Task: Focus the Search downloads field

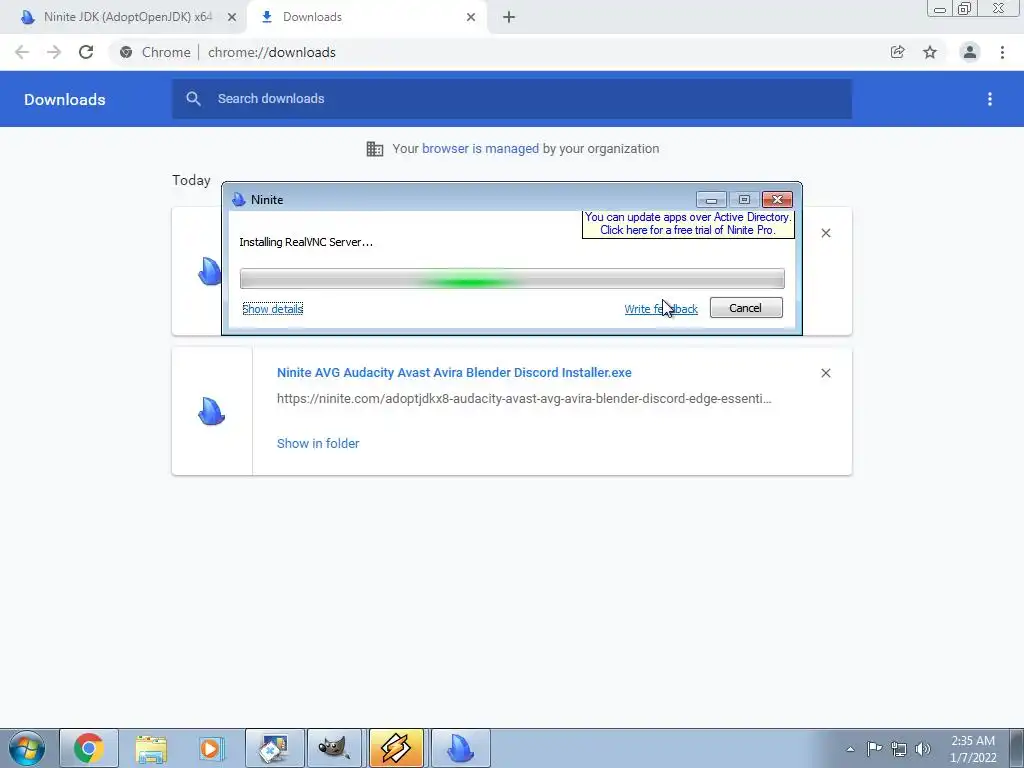Action: click(512, 99)
